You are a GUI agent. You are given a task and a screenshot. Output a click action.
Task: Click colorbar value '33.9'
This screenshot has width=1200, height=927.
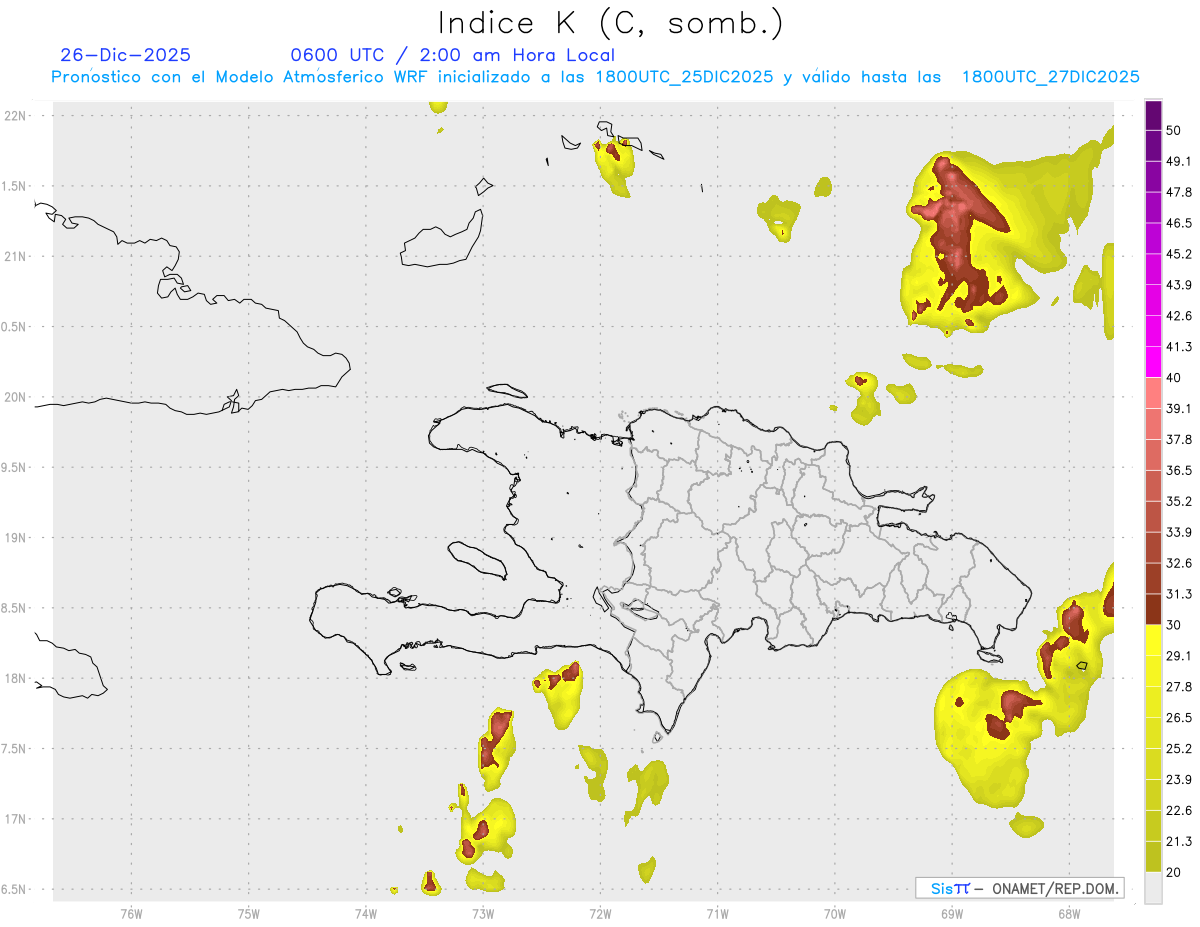coord(1179,532)
